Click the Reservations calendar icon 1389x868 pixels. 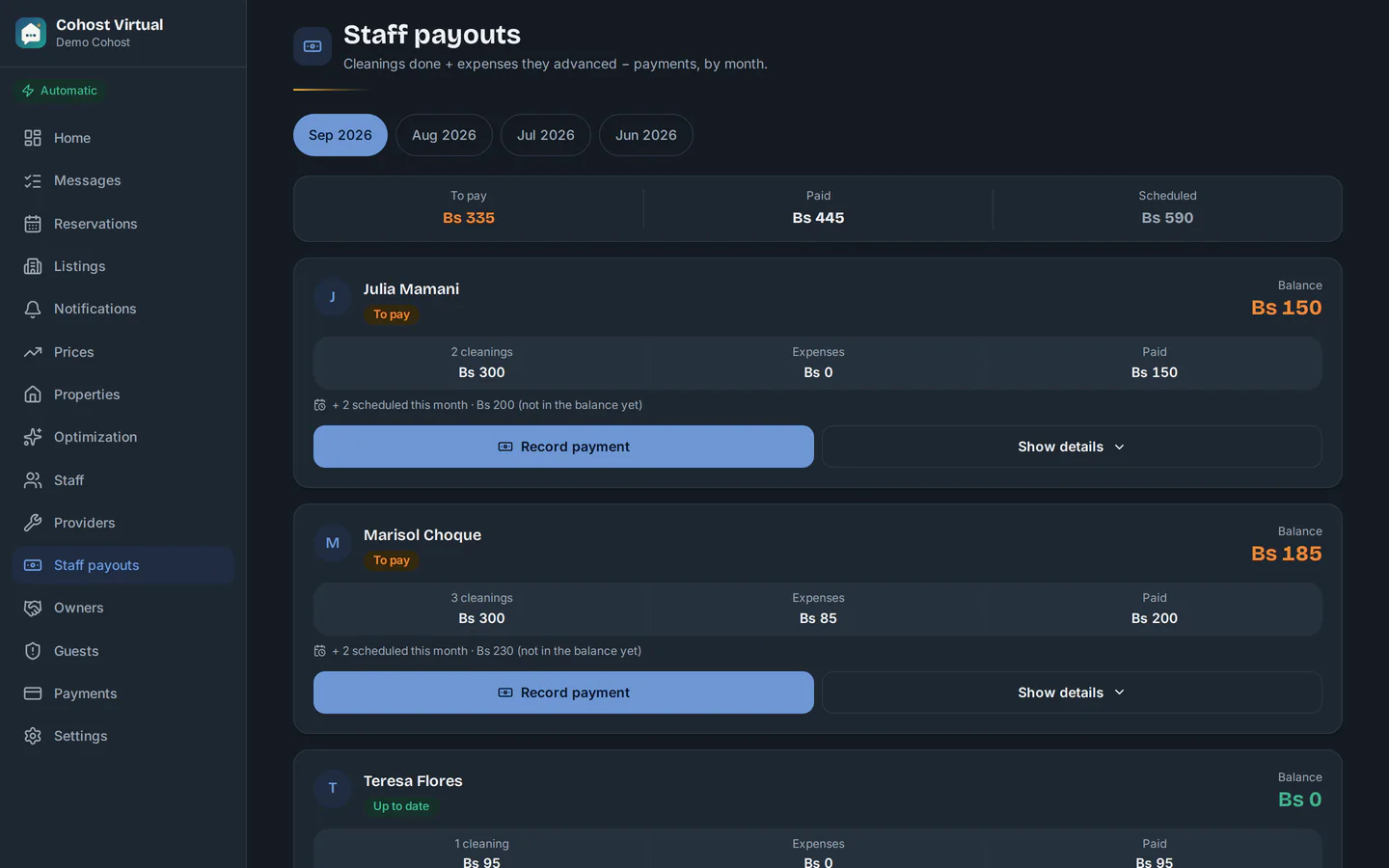[33, 224]
